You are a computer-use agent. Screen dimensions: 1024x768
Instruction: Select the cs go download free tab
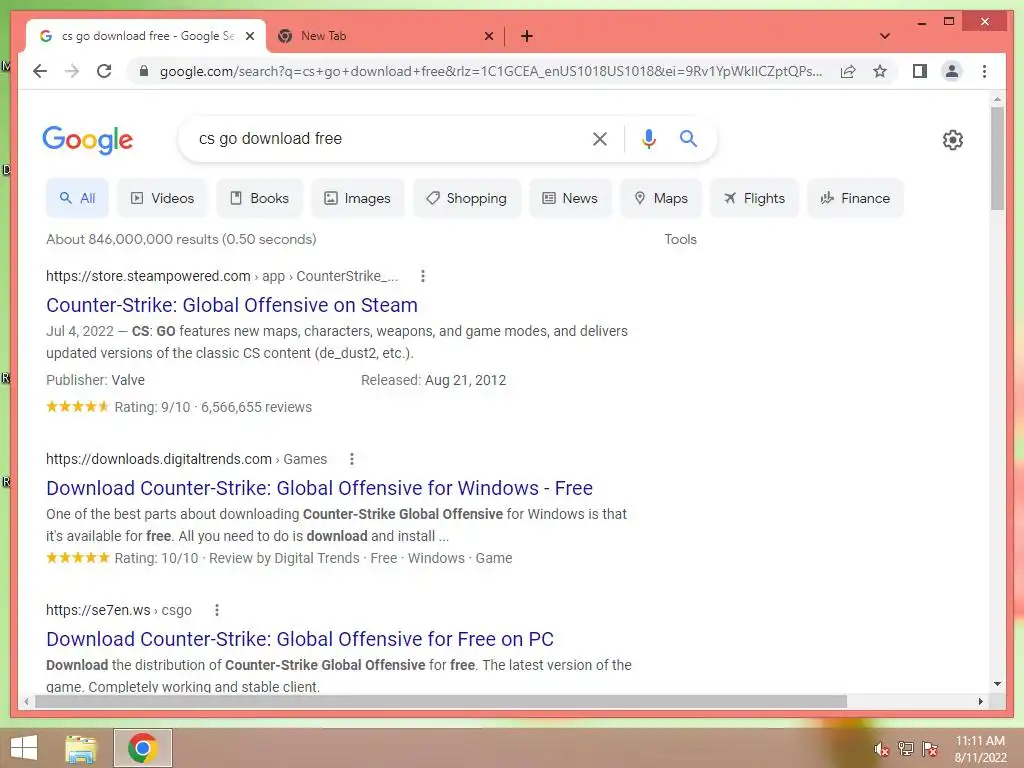(x=147, y=36)
